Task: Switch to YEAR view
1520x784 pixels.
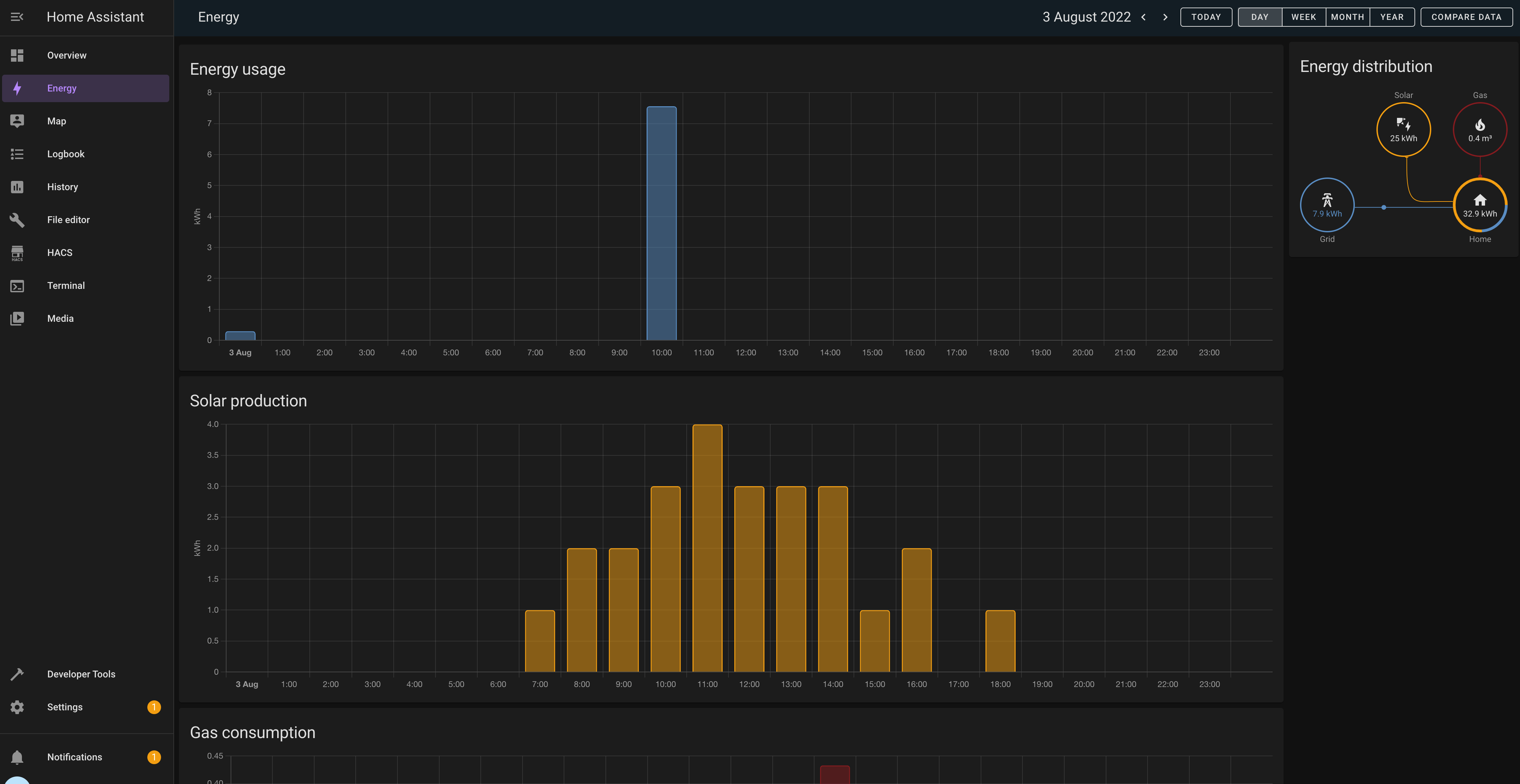Action: coord(1392,16)
